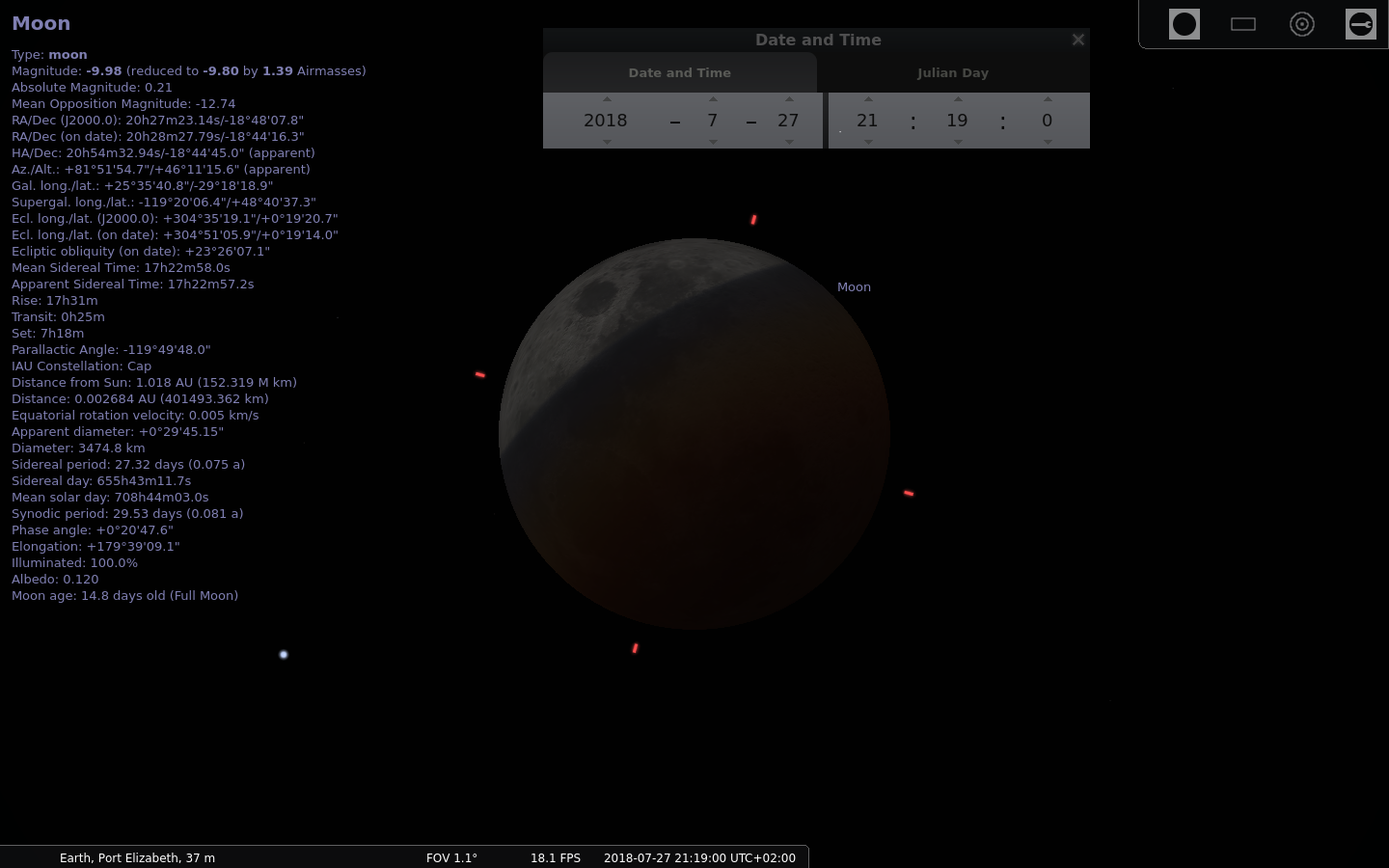Decrease the seconds value to negative
Image resolution: width=1389 pixels, height=868 pixels.
tap(1048, 141)
